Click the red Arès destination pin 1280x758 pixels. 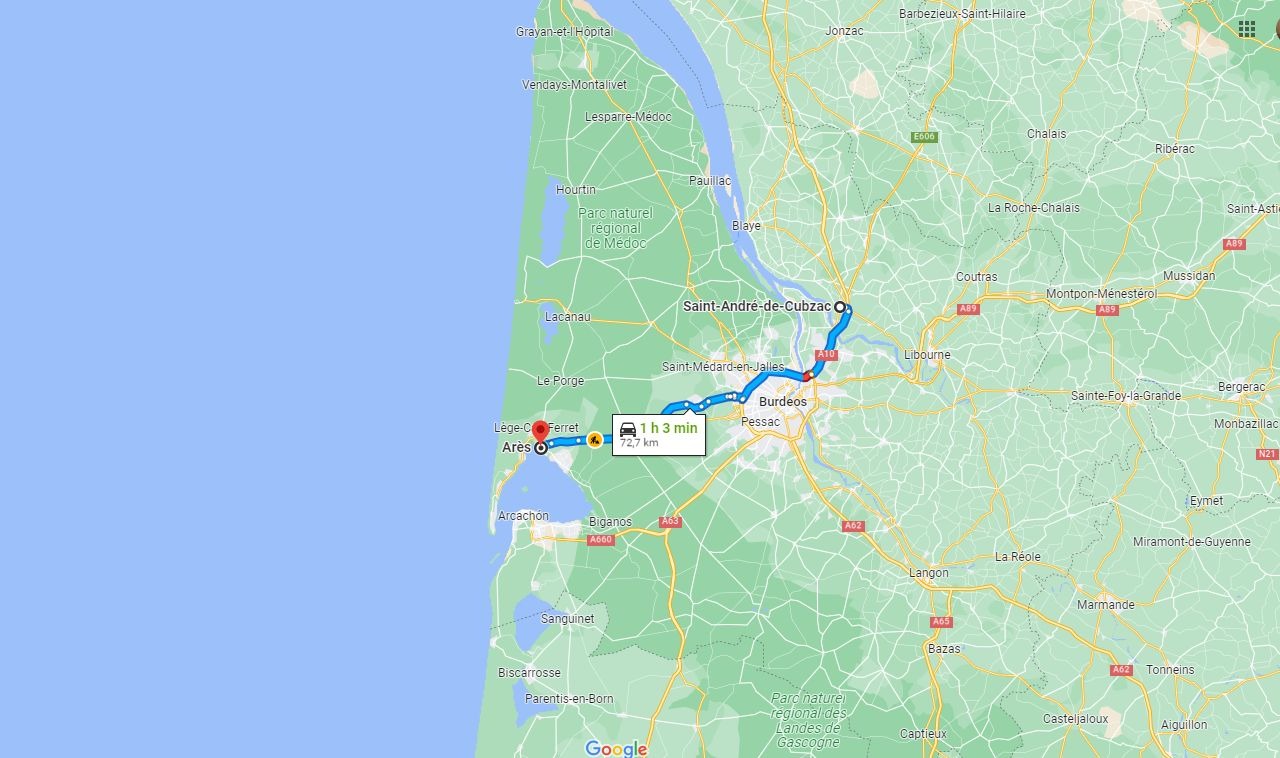(x=540, y=432)
